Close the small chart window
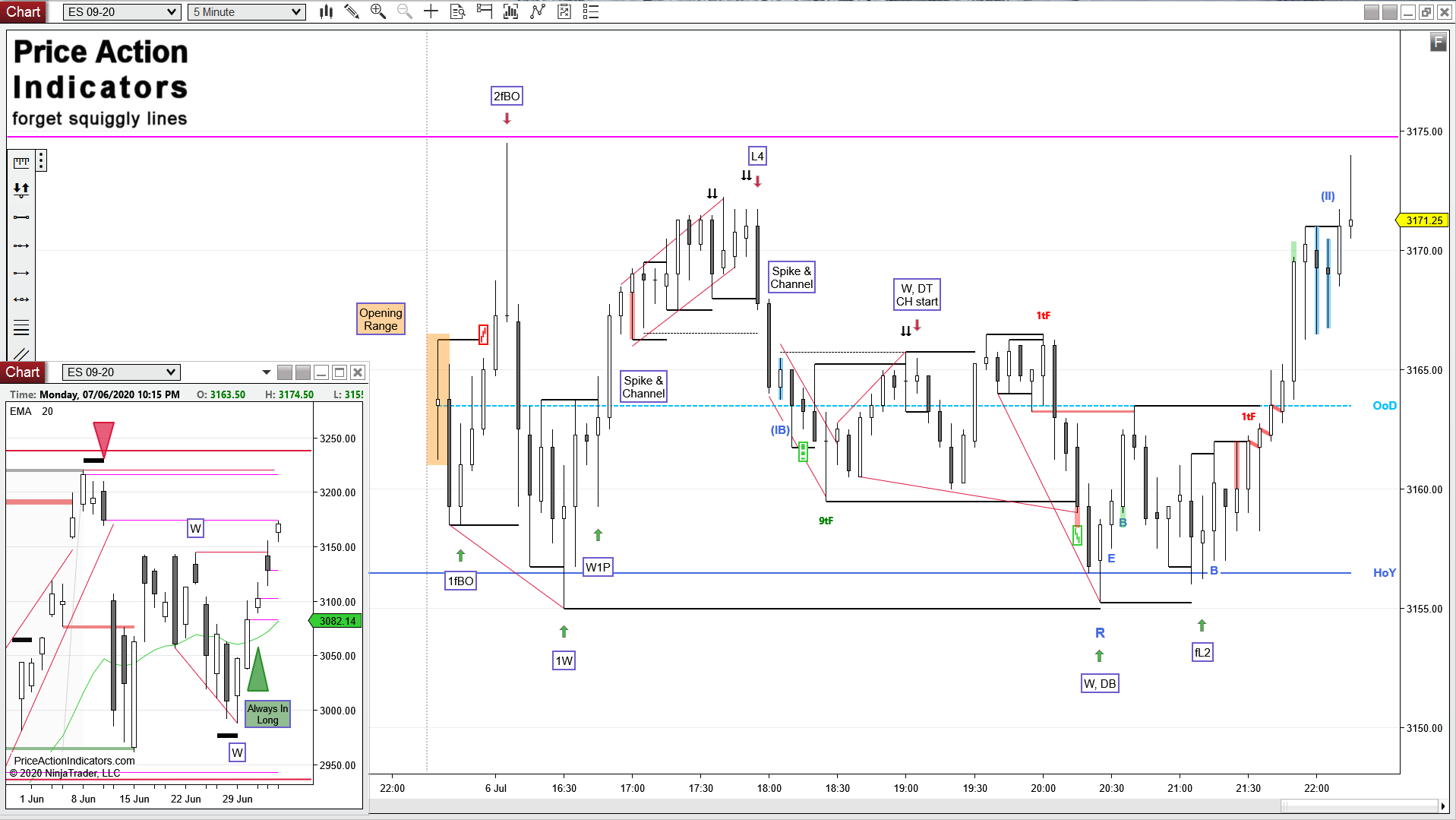The image size is (1456, 820). point(358,372)
